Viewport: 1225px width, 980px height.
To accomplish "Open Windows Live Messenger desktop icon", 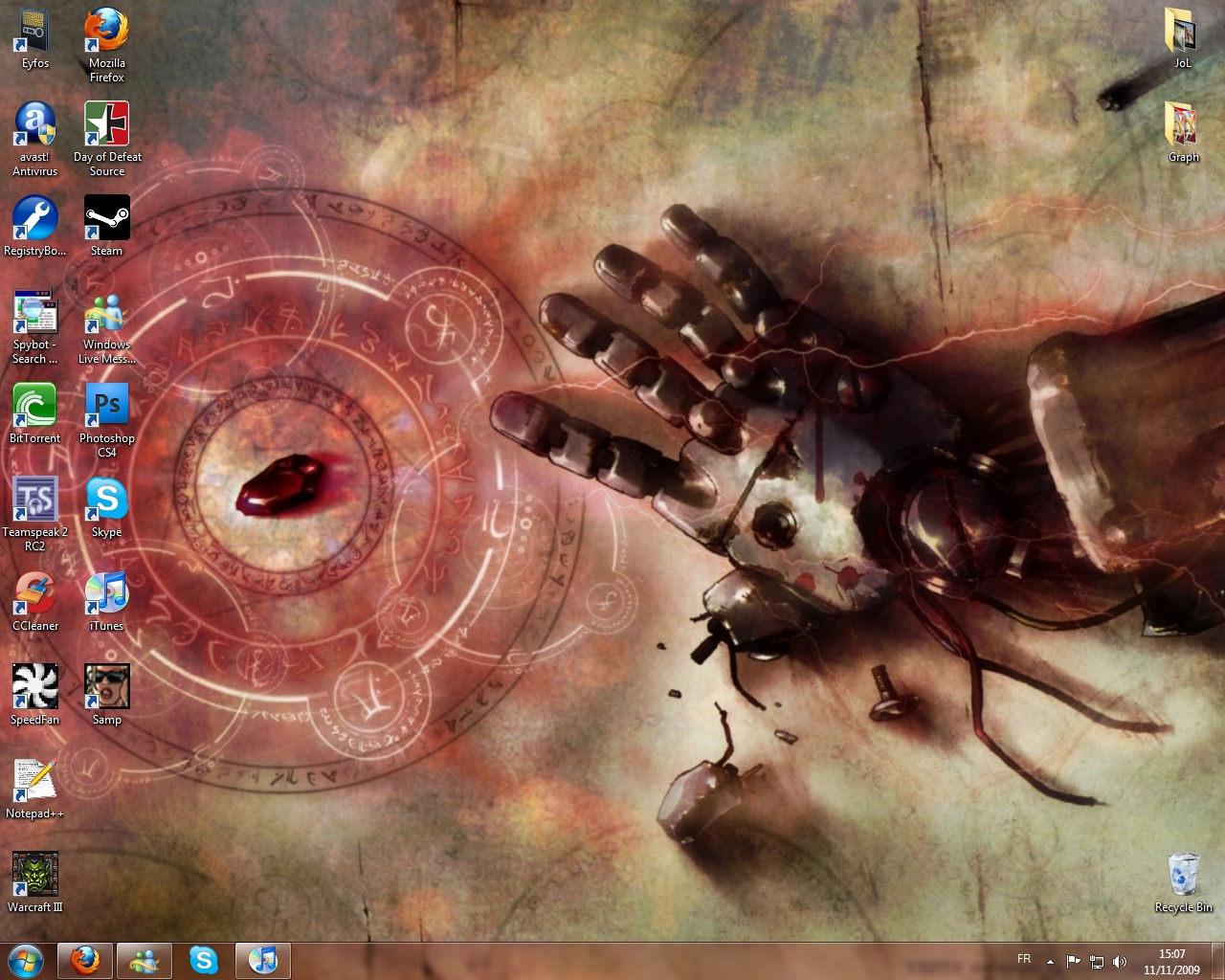I will tap(106, 326).
